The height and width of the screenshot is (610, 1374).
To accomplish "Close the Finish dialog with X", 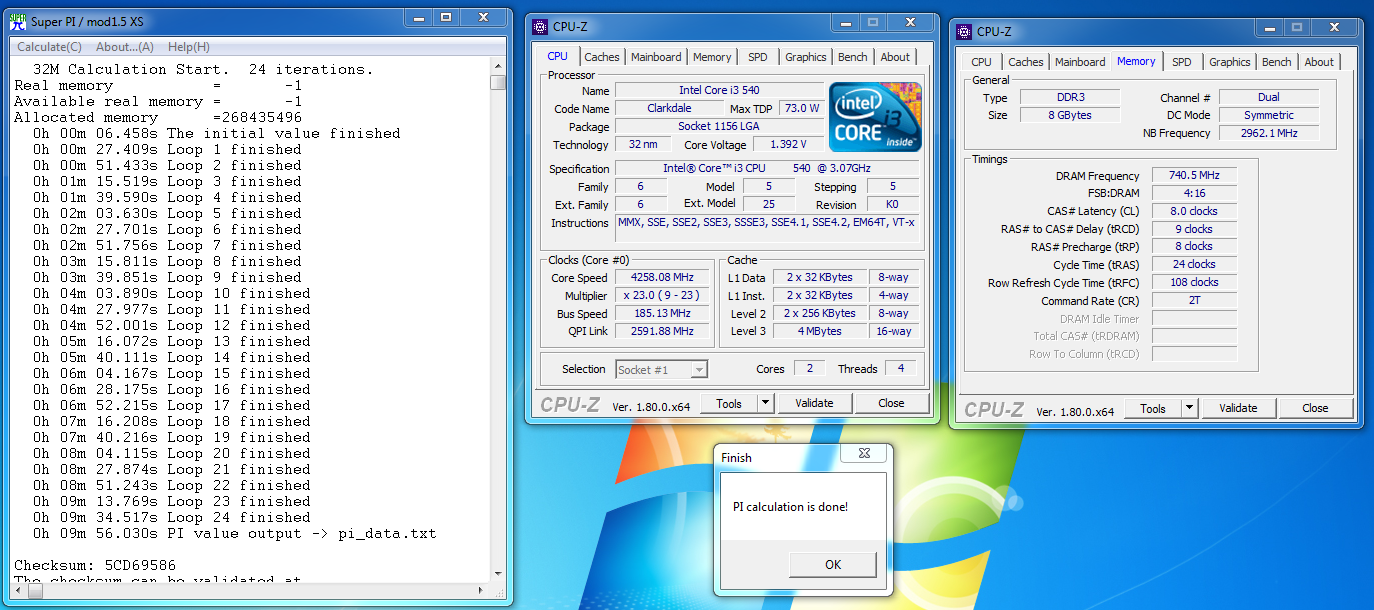I will point(864,455).
